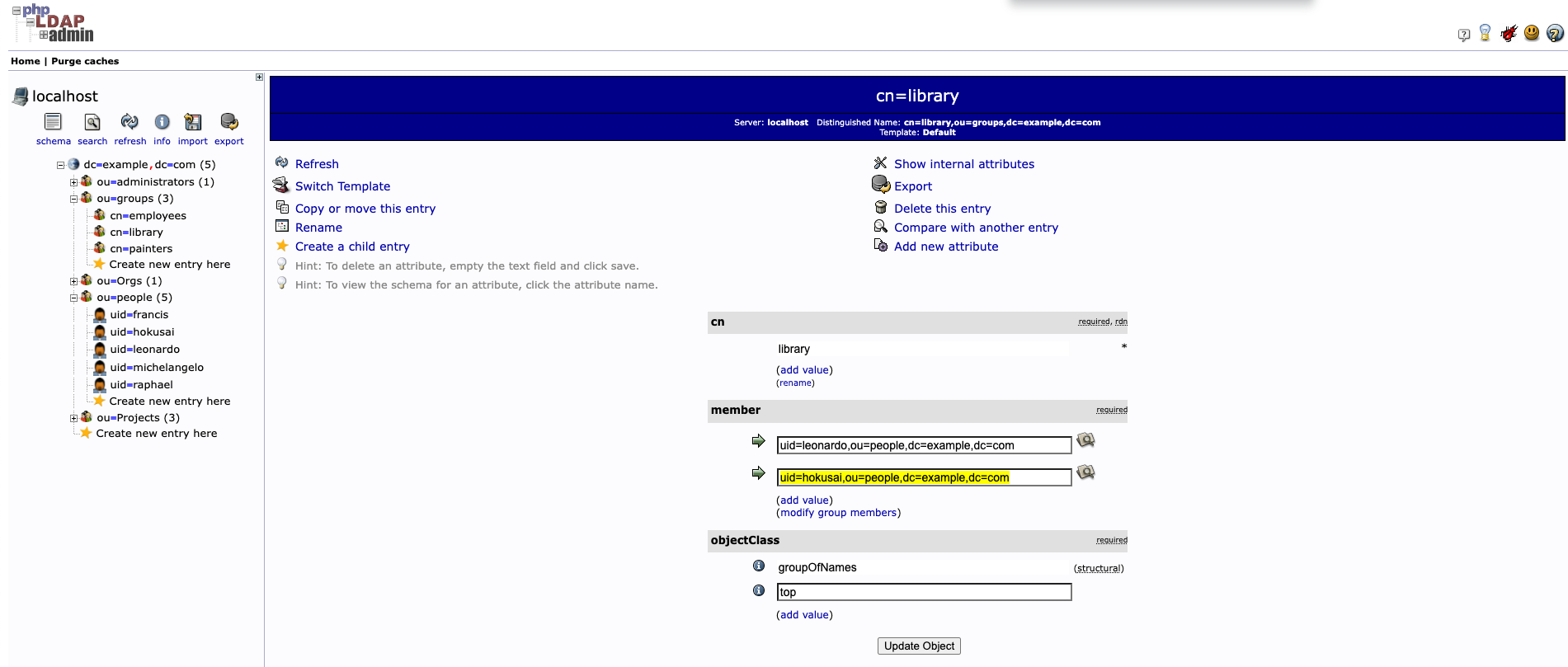Image resolution: width=1568 pixels, height=667 pixels.
Task: Select cn=library in the tree
Action: pyautogui.click(x=136, y=233)
